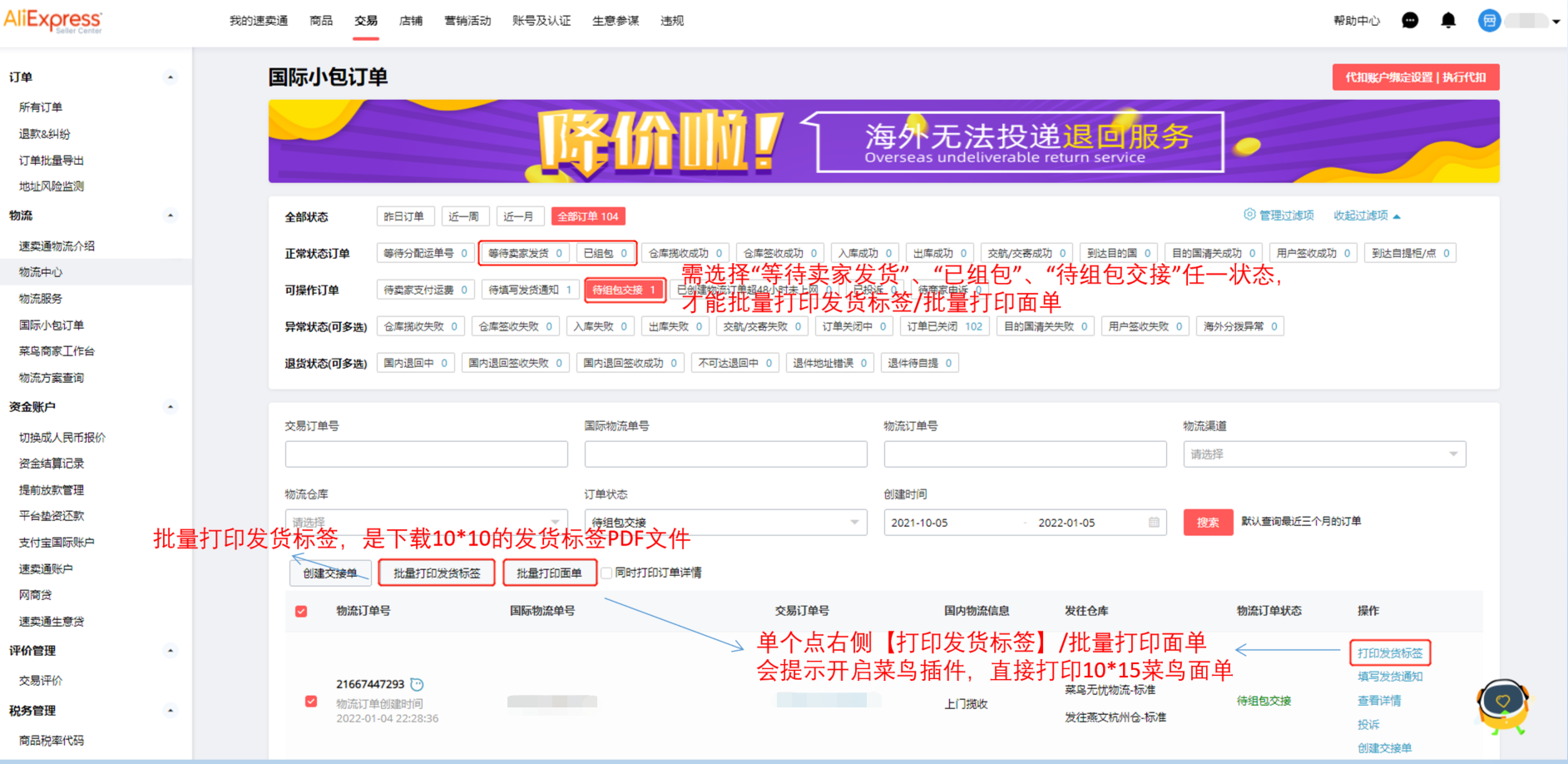Click 填写发货通知 link
The height and width of the screenshot is (764, 1568).
[x=1390, y=677]
